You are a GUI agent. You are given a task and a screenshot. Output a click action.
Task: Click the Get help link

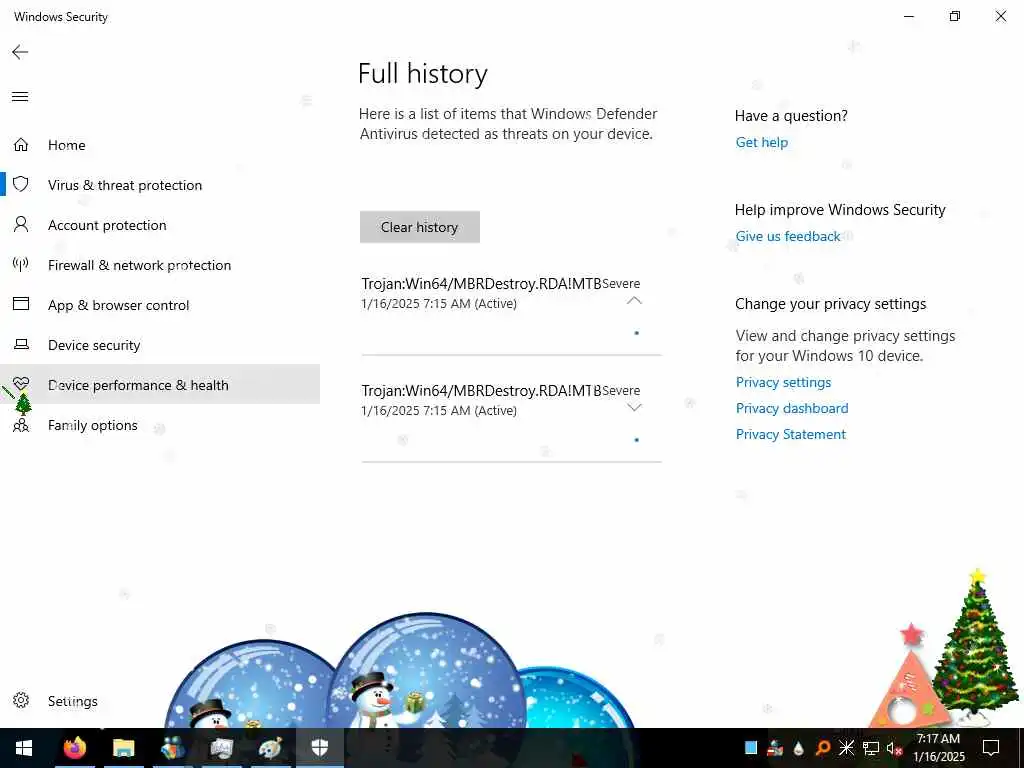pos(761,142)
